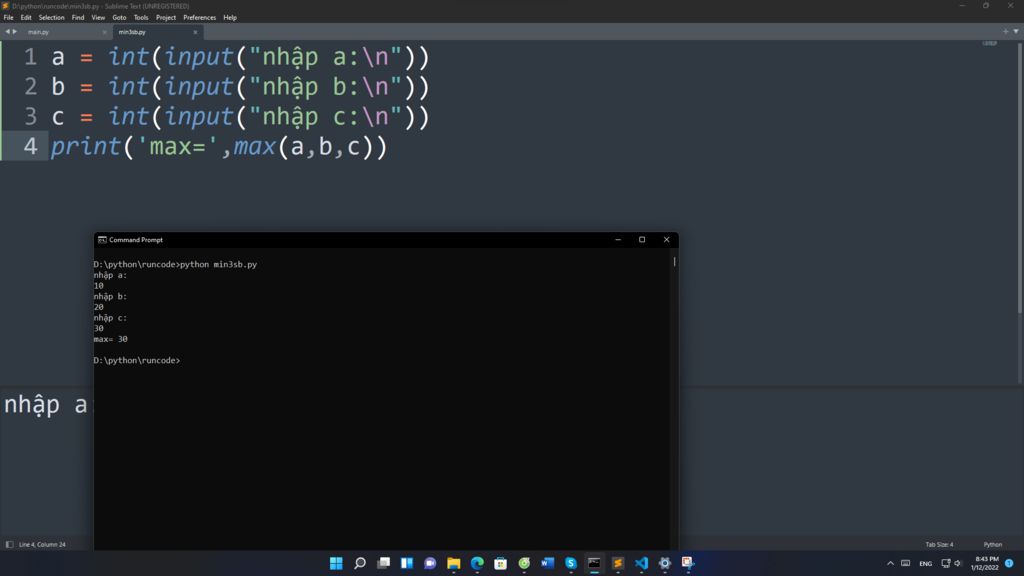
Task: Restore the Sublime Text window size
Action: coord(986,5)
